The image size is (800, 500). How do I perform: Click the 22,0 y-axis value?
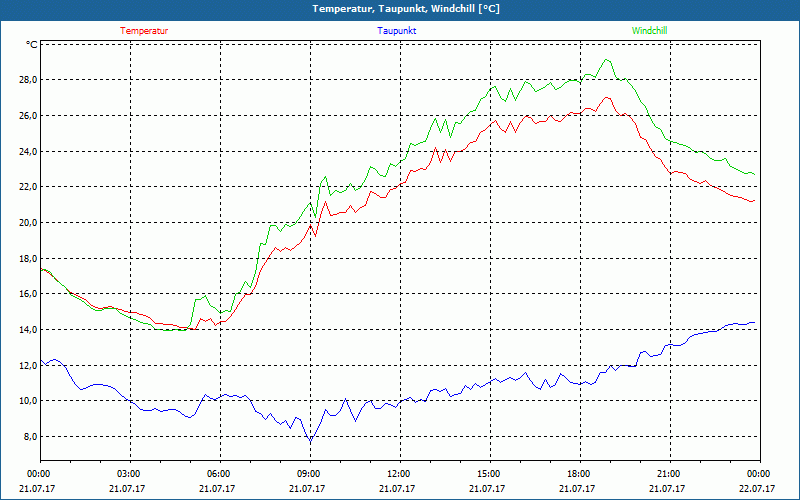pos(29,187)
